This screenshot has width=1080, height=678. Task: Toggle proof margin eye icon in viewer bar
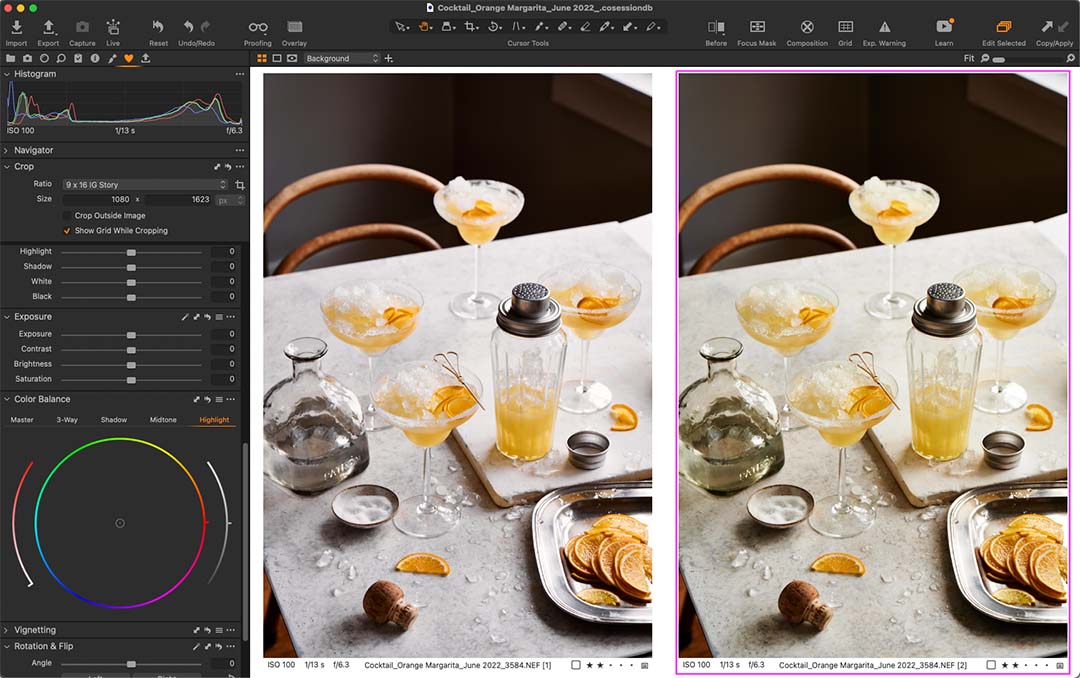point(292,59)
